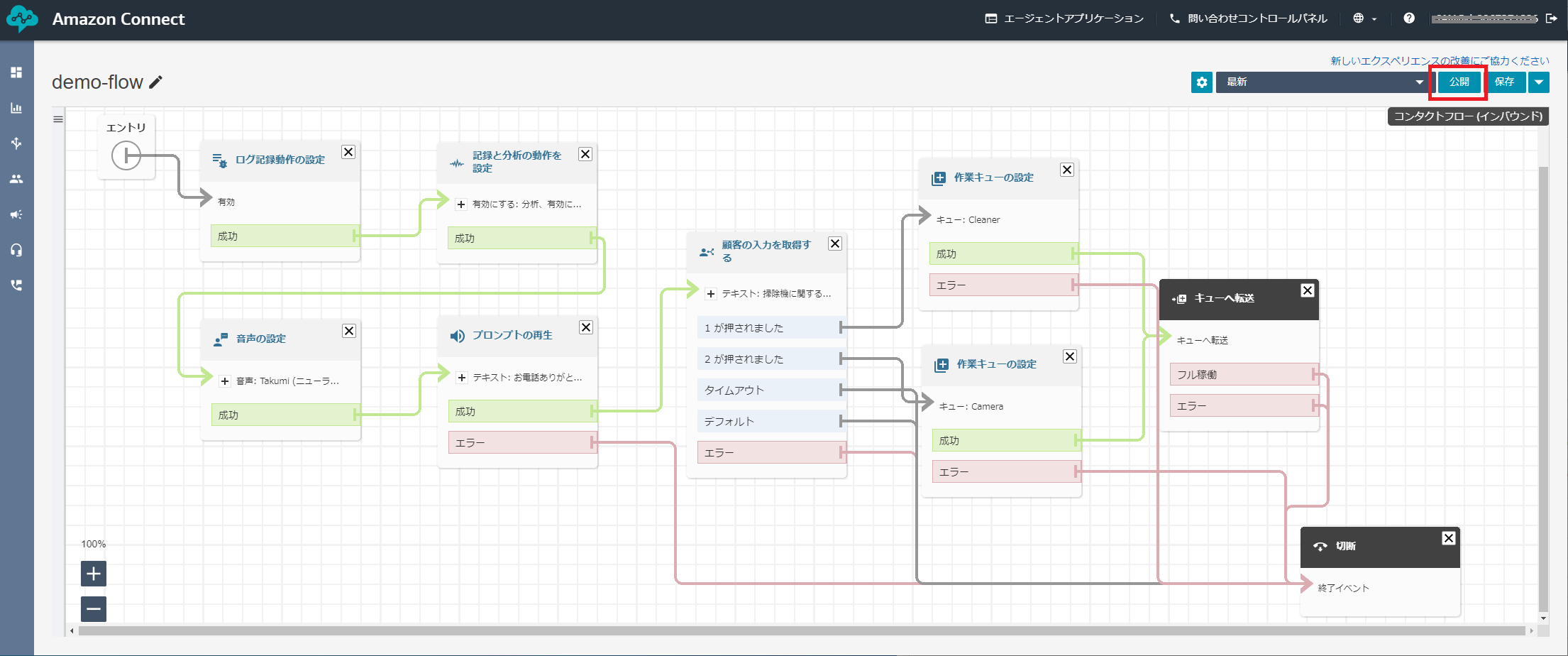Click the 新しいエクスペリエンス feedback link

point(1440,61)
